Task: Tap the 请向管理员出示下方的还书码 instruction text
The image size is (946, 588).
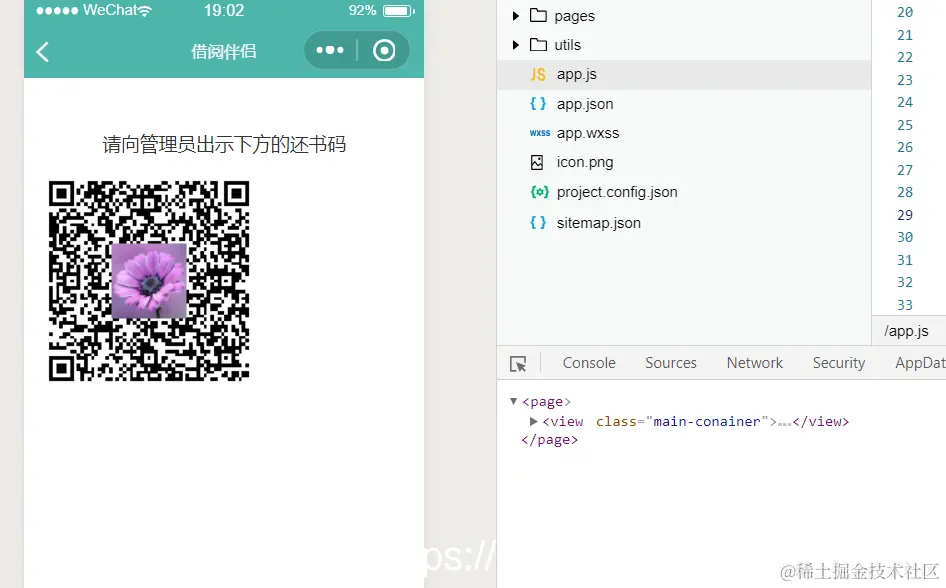Action: [x=224, y=145]
